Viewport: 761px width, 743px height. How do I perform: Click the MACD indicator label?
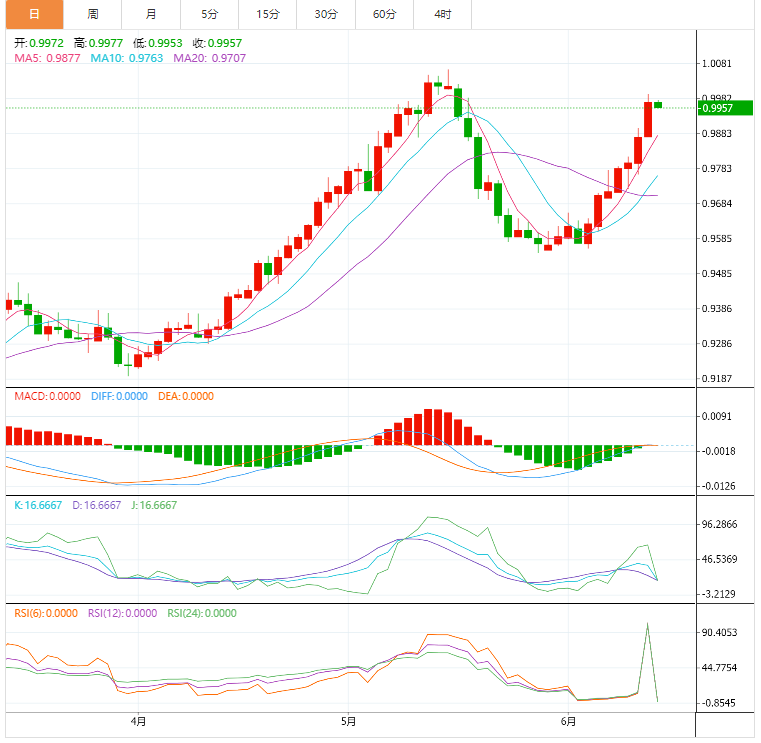point(47,396)
